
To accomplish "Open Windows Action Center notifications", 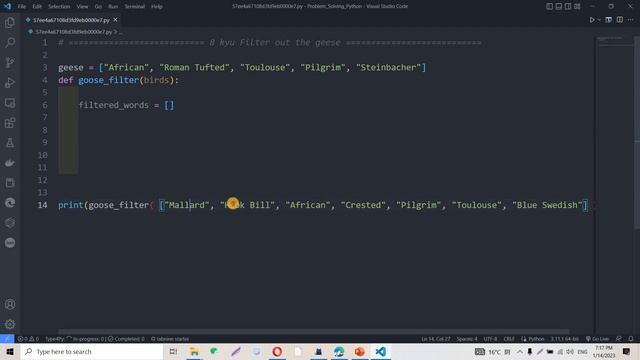I will 627,351.
